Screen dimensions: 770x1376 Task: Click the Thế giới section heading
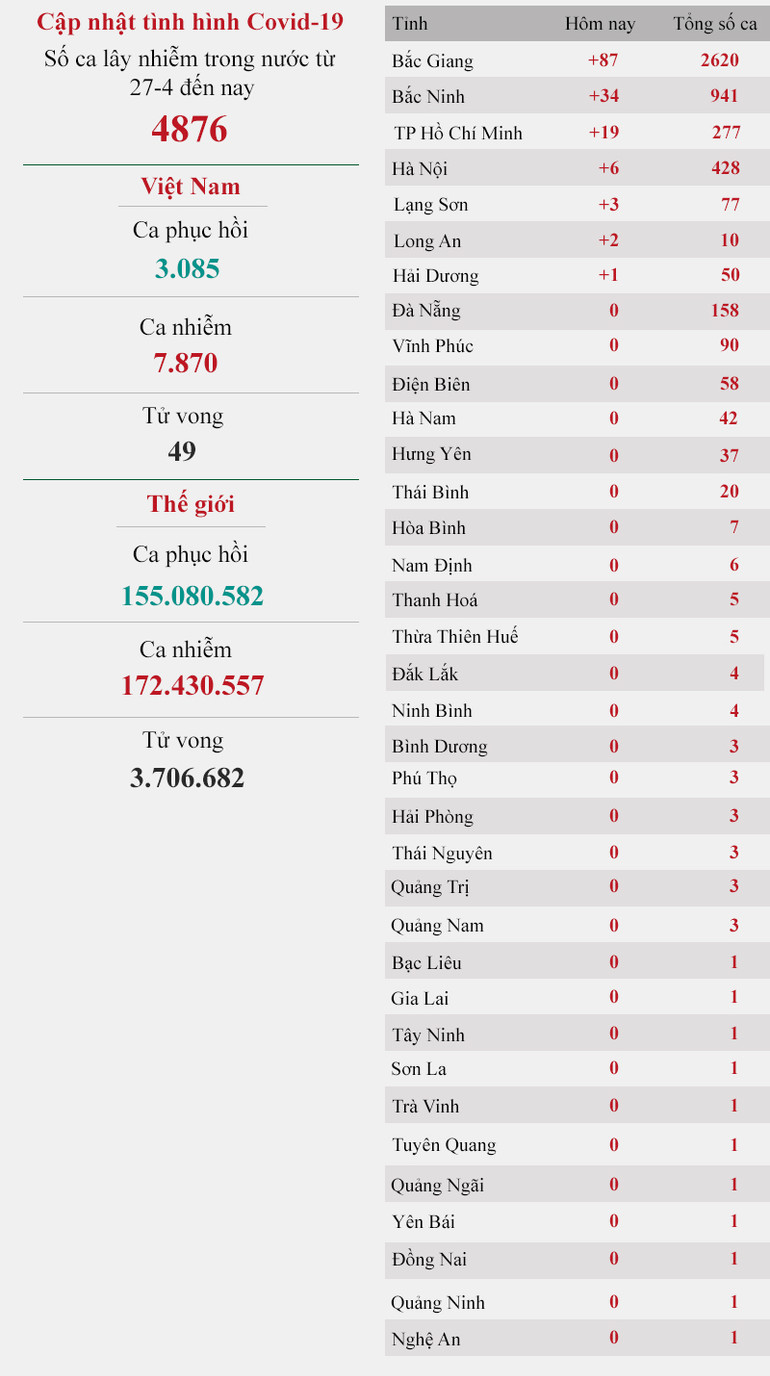tap(190, 504)
